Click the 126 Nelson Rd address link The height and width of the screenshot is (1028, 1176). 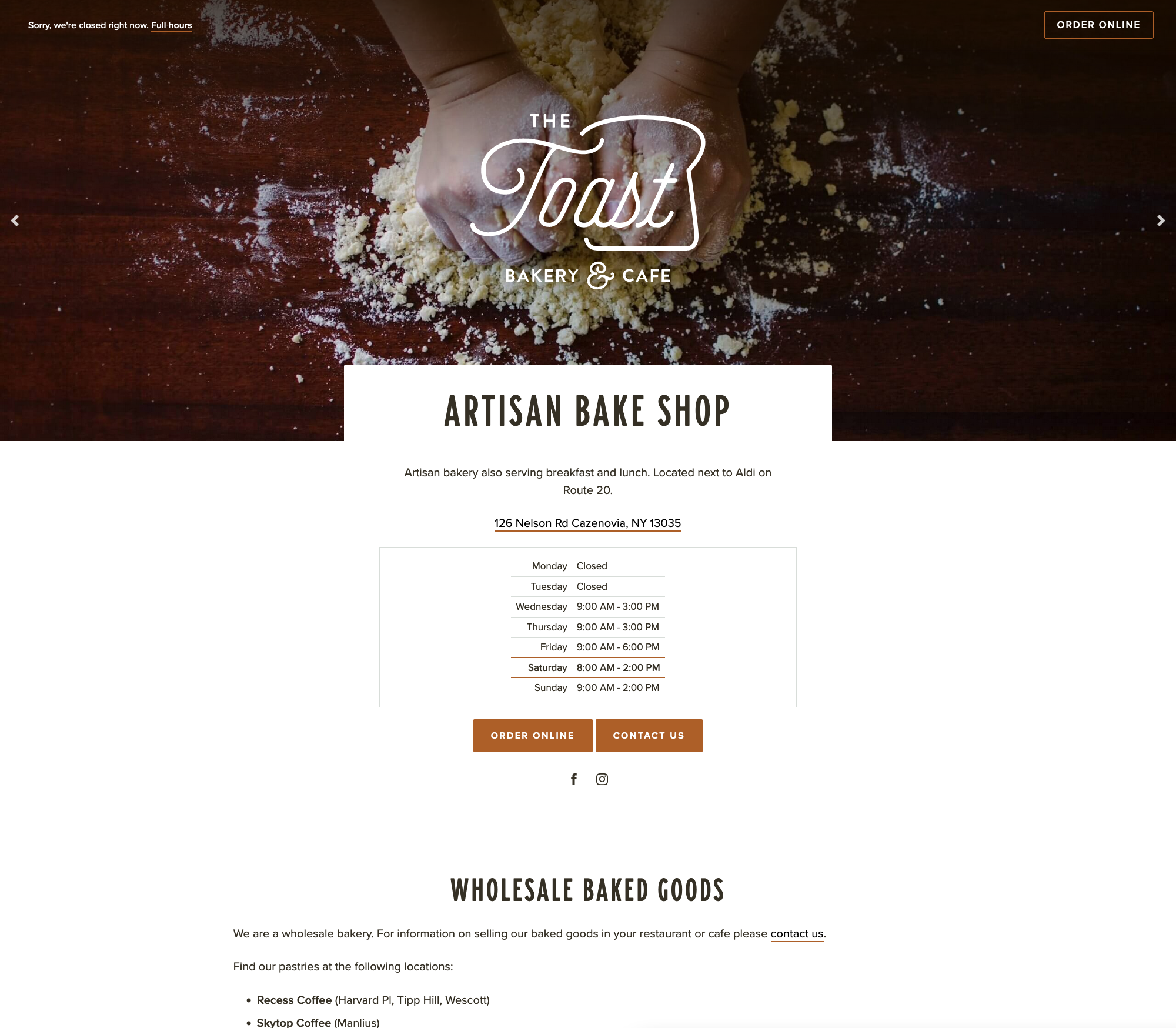coord(587,523)
